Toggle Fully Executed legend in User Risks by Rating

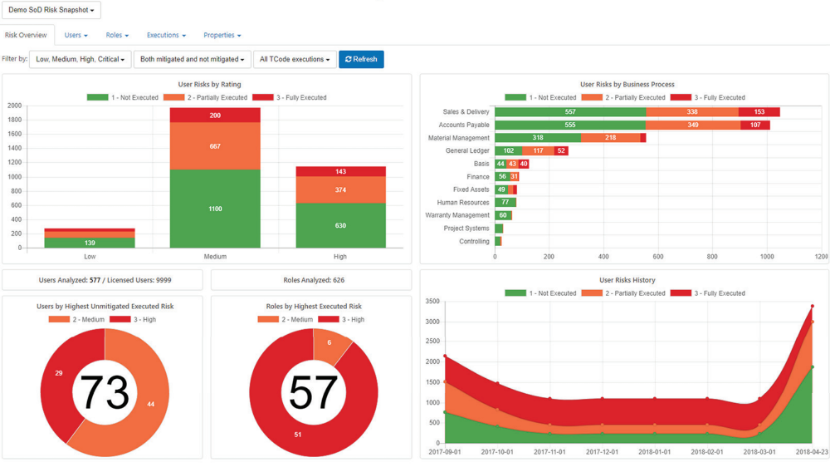[x=290, y=97]
